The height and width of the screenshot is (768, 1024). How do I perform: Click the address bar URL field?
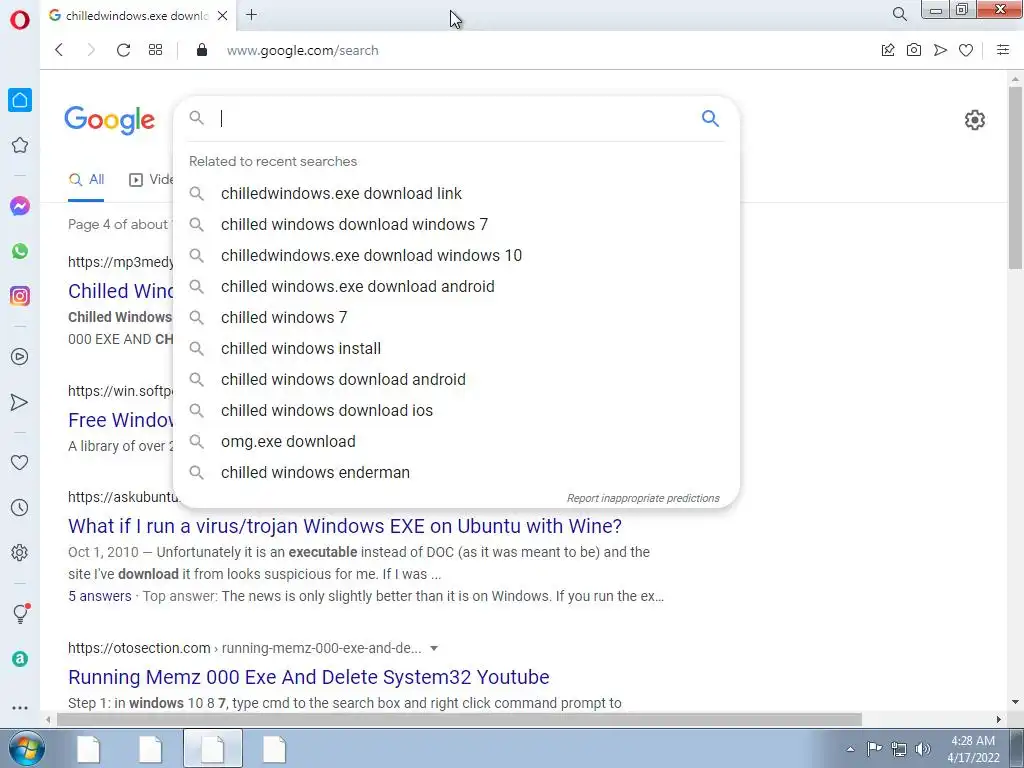pyautogui.click(x=302, y=50)
